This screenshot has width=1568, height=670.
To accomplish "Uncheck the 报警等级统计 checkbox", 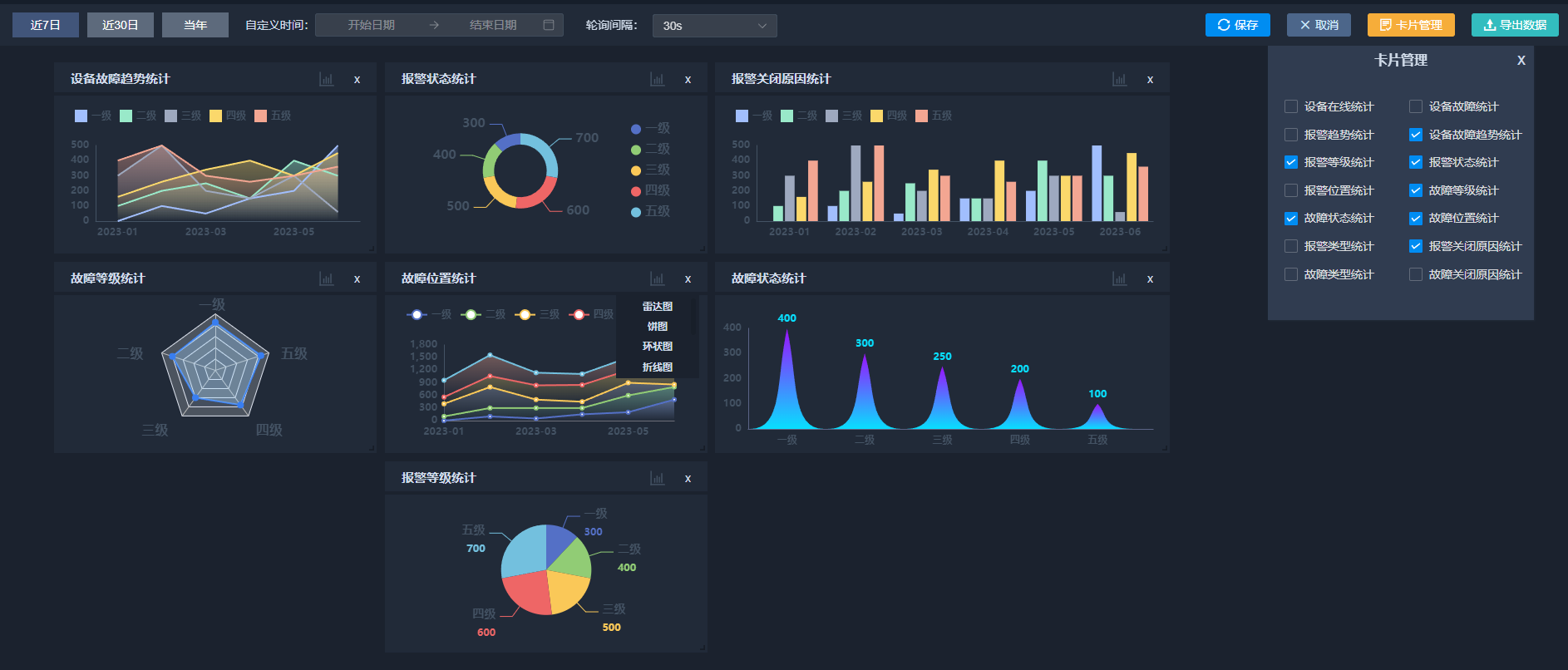I will (1291, 162).
